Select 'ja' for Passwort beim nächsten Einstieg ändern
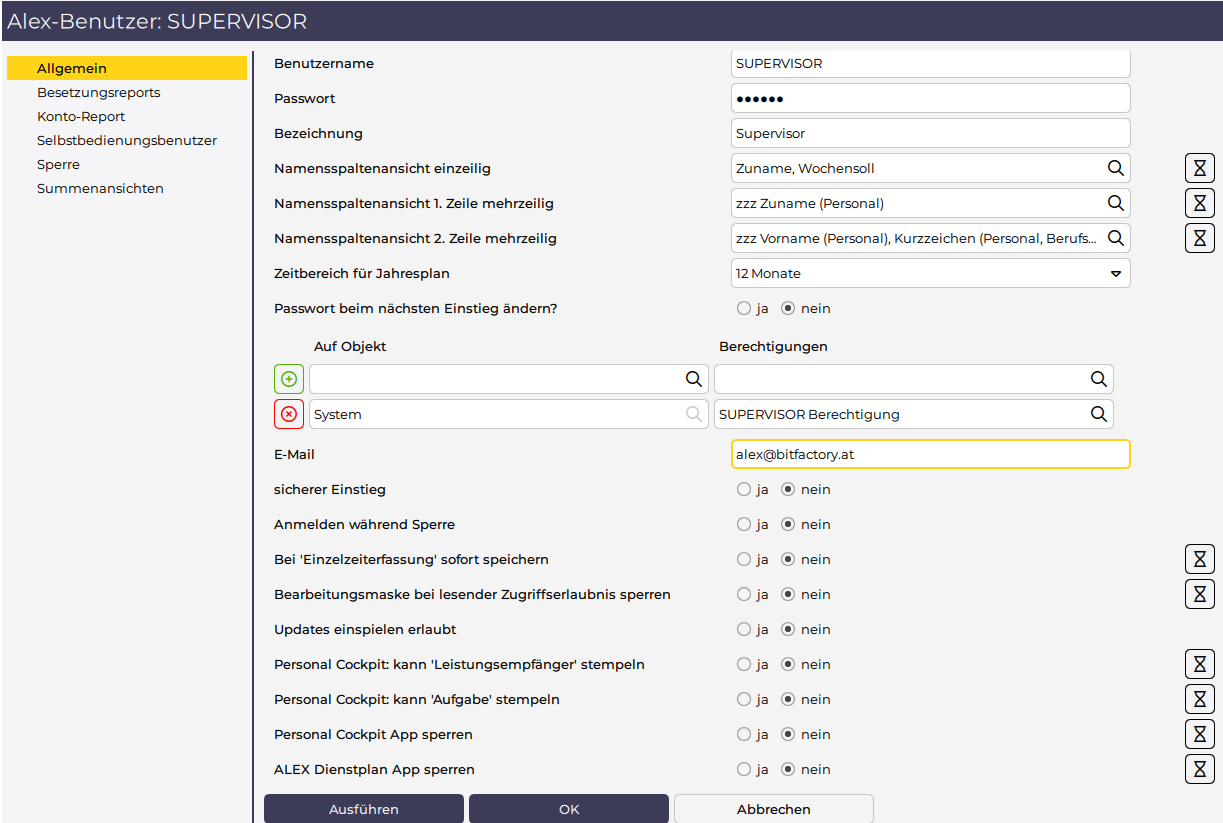Image resolution: width=1223 pixels, height=823 pixels. 744,309
